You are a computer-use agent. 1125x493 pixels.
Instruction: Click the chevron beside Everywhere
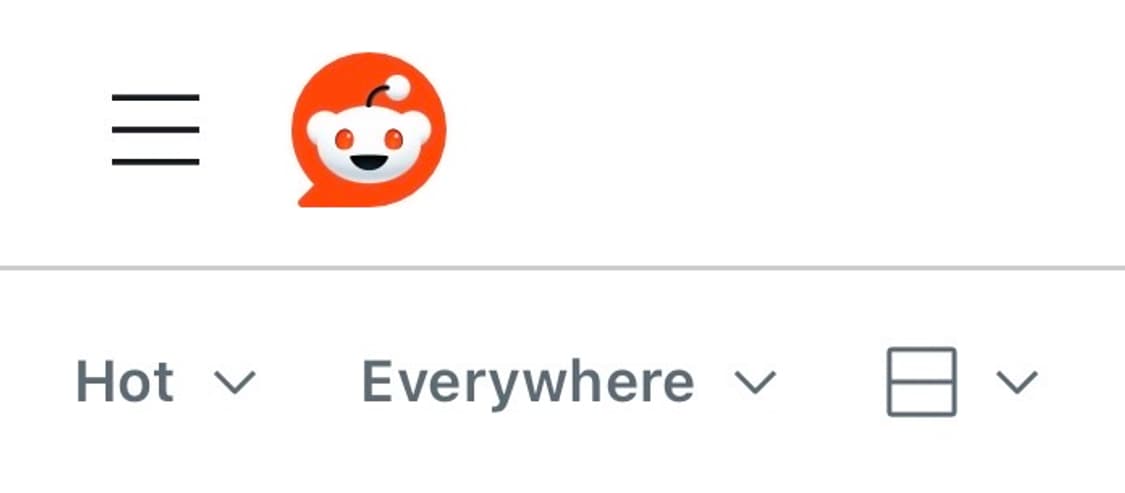coord(756,382)
